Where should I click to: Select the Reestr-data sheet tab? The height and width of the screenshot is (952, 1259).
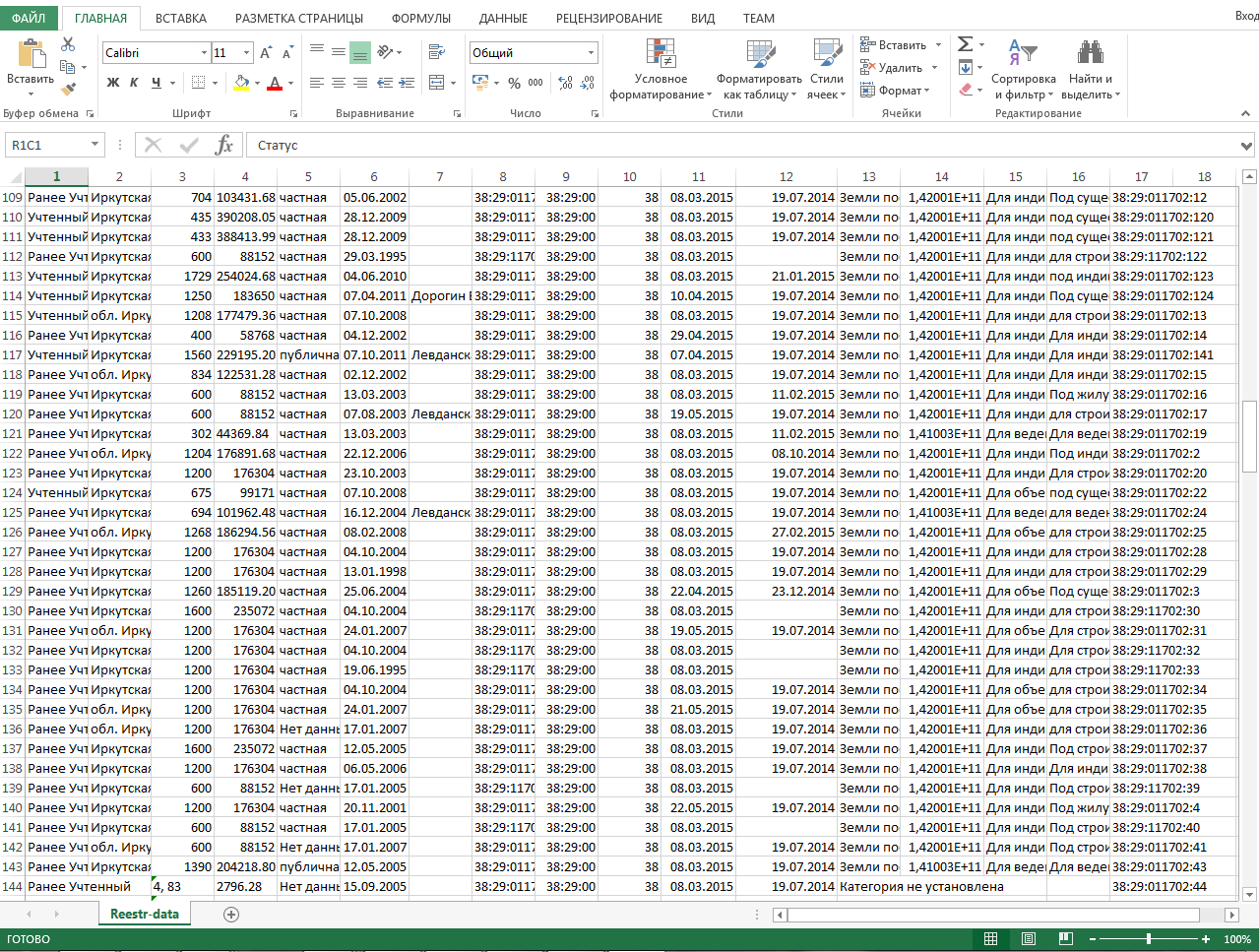145,914
